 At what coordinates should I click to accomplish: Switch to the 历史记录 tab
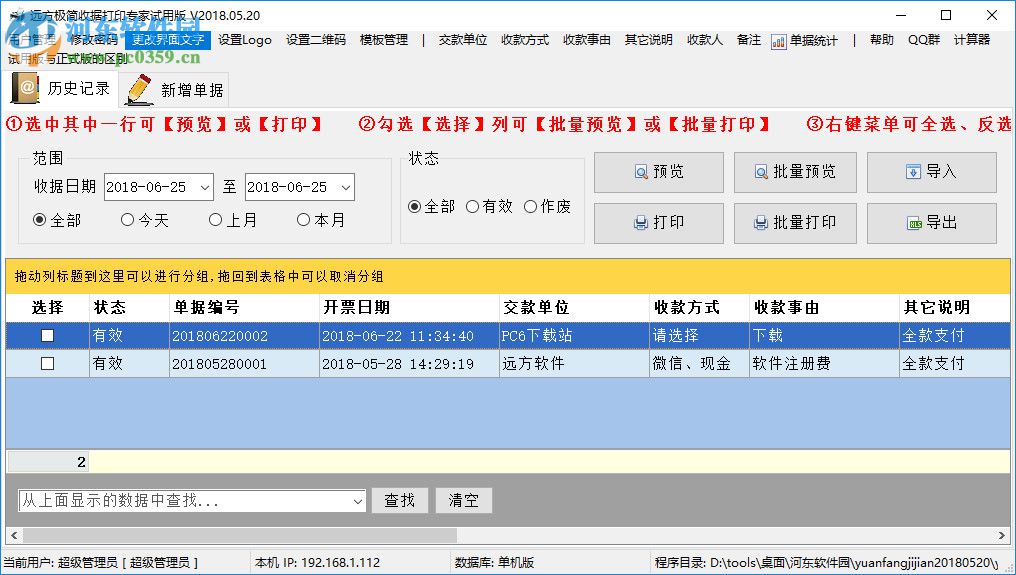[62, 89]
